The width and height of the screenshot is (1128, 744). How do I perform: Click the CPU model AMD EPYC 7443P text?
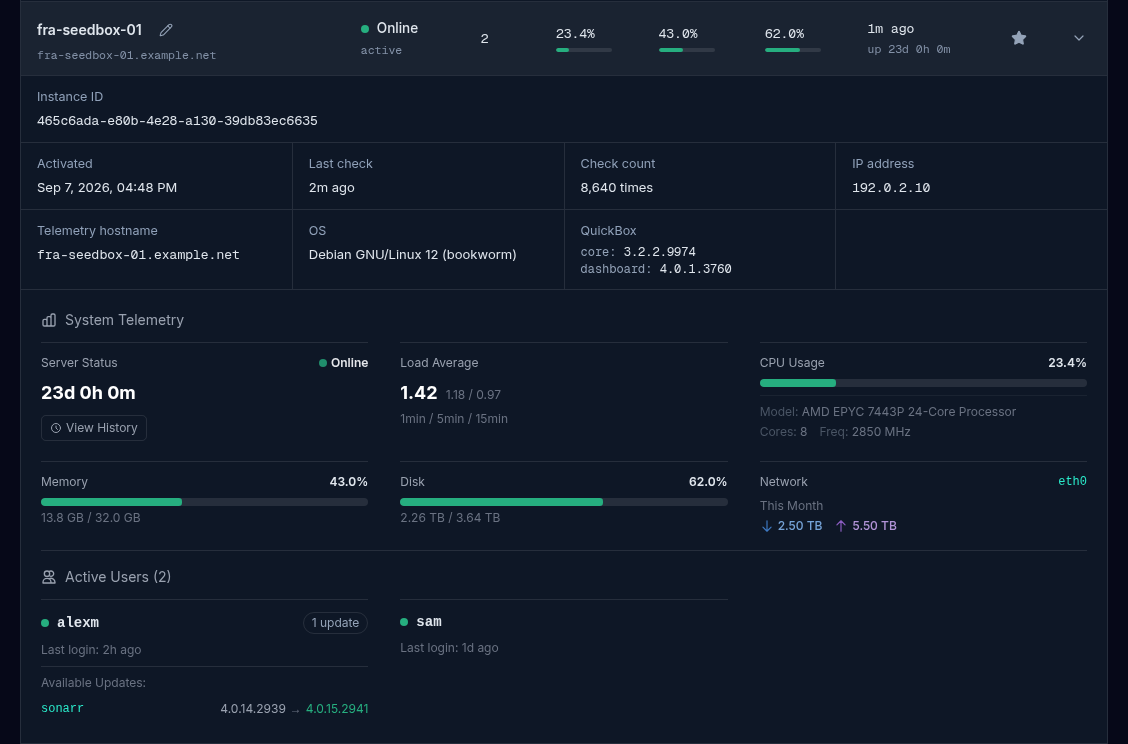909,412
